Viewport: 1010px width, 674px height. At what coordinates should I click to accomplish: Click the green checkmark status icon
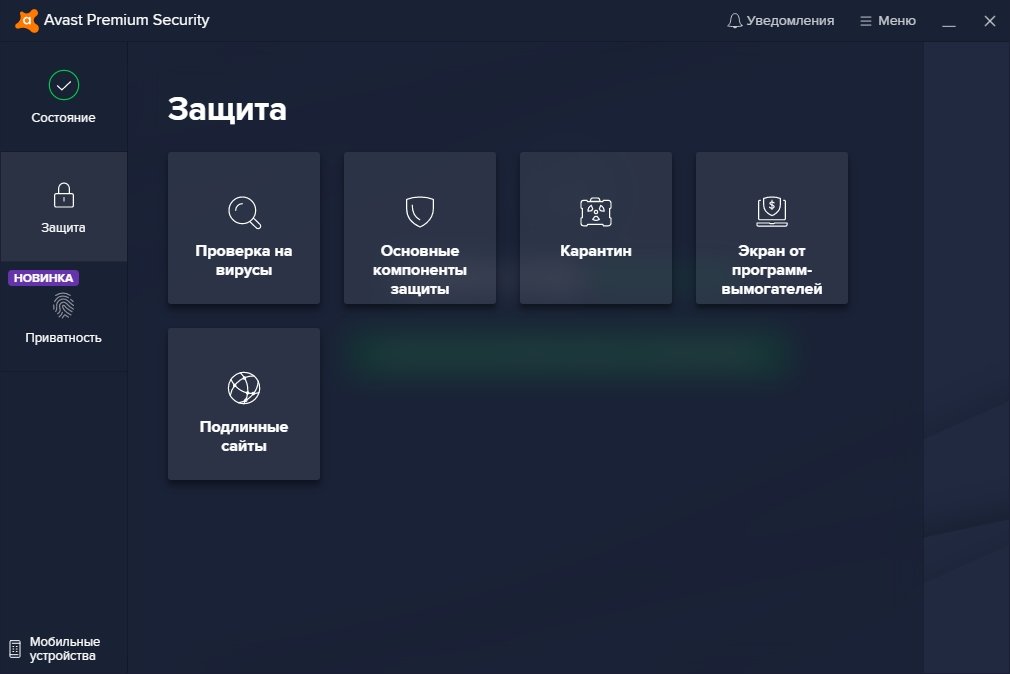[x=64, y=86]
